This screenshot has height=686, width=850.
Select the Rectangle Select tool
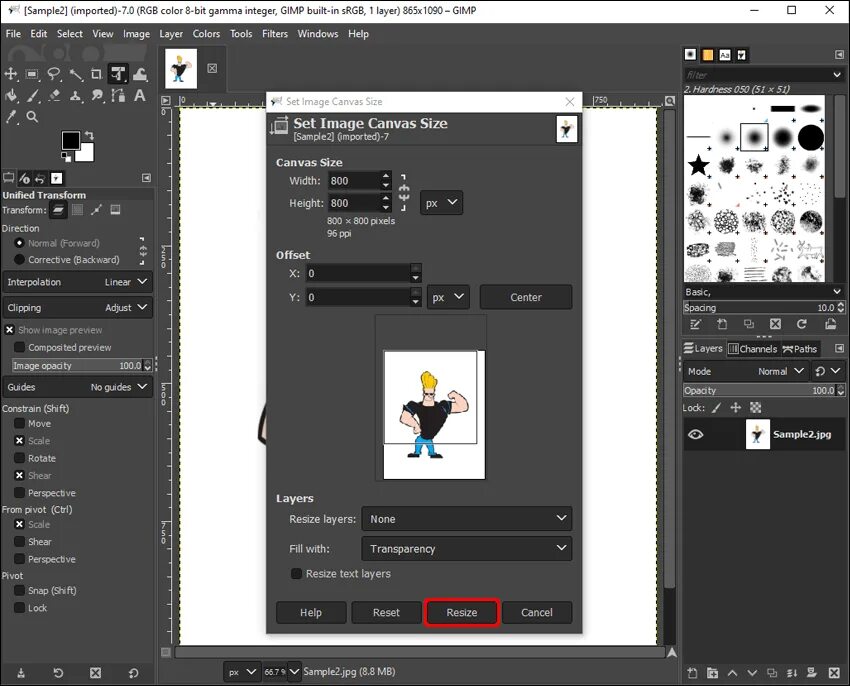32,74
